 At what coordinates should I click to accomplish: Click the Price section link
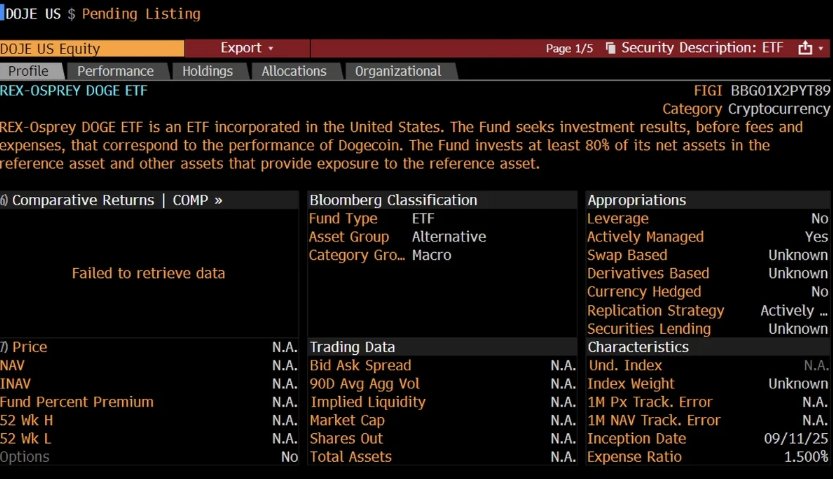tap(29, 347)
